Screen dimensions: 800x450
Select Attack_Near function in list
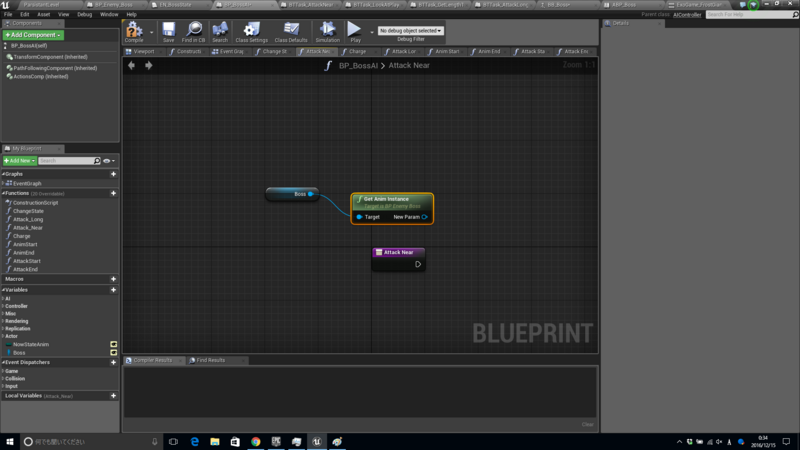pyautogui.click(x=28, y=228)
